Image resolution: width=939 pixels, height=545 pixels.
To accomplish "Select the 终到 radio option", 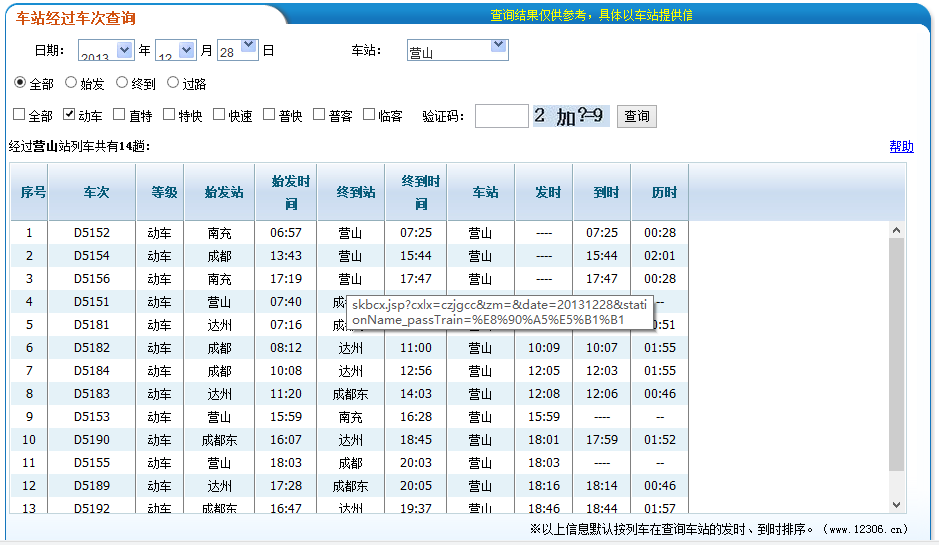I will 122,83.
